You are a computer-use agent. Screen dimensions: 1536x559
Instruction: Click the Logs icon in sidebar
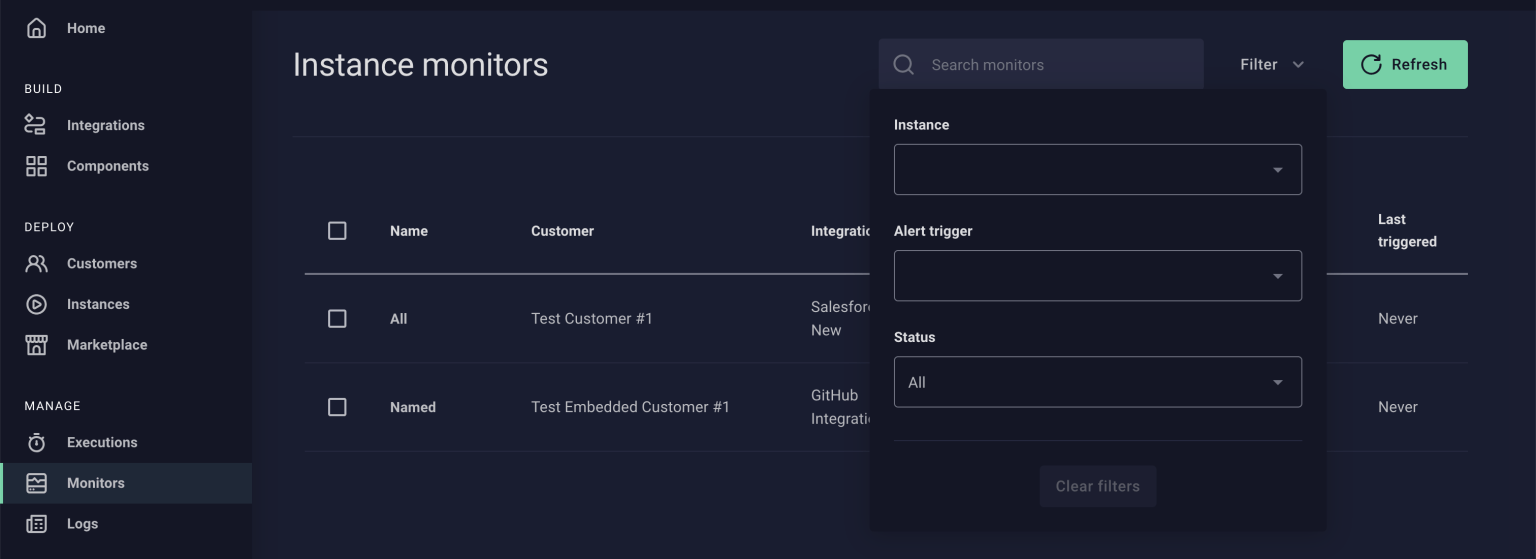[36, 524]
